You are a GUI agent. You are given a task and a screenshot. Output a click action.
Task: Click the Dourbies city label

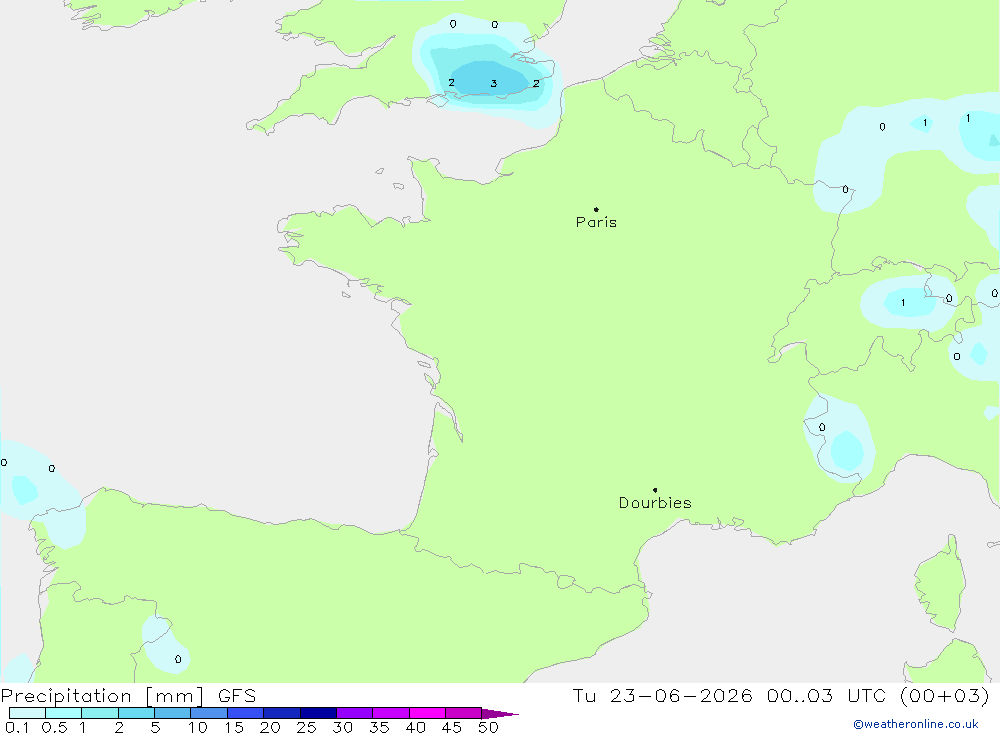pos(655,503)
